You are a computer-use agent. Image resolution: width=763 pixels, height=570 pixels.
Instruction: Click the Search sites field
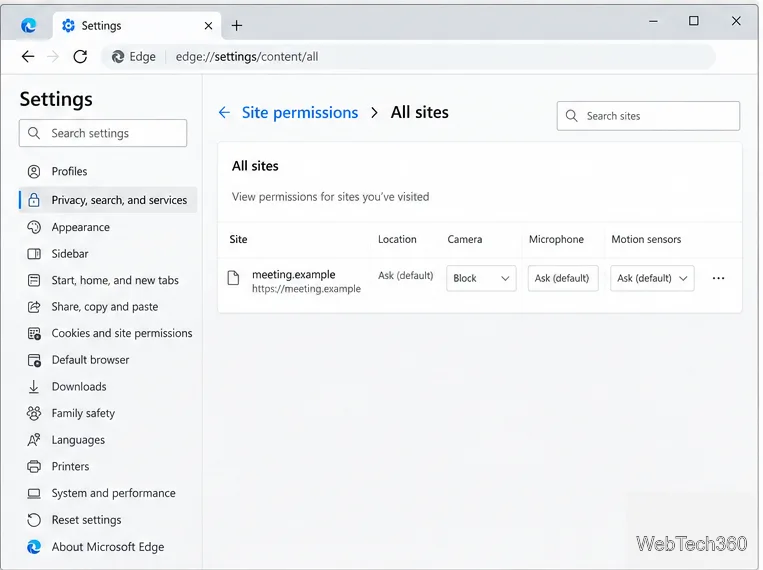click(x=648, y=116)
